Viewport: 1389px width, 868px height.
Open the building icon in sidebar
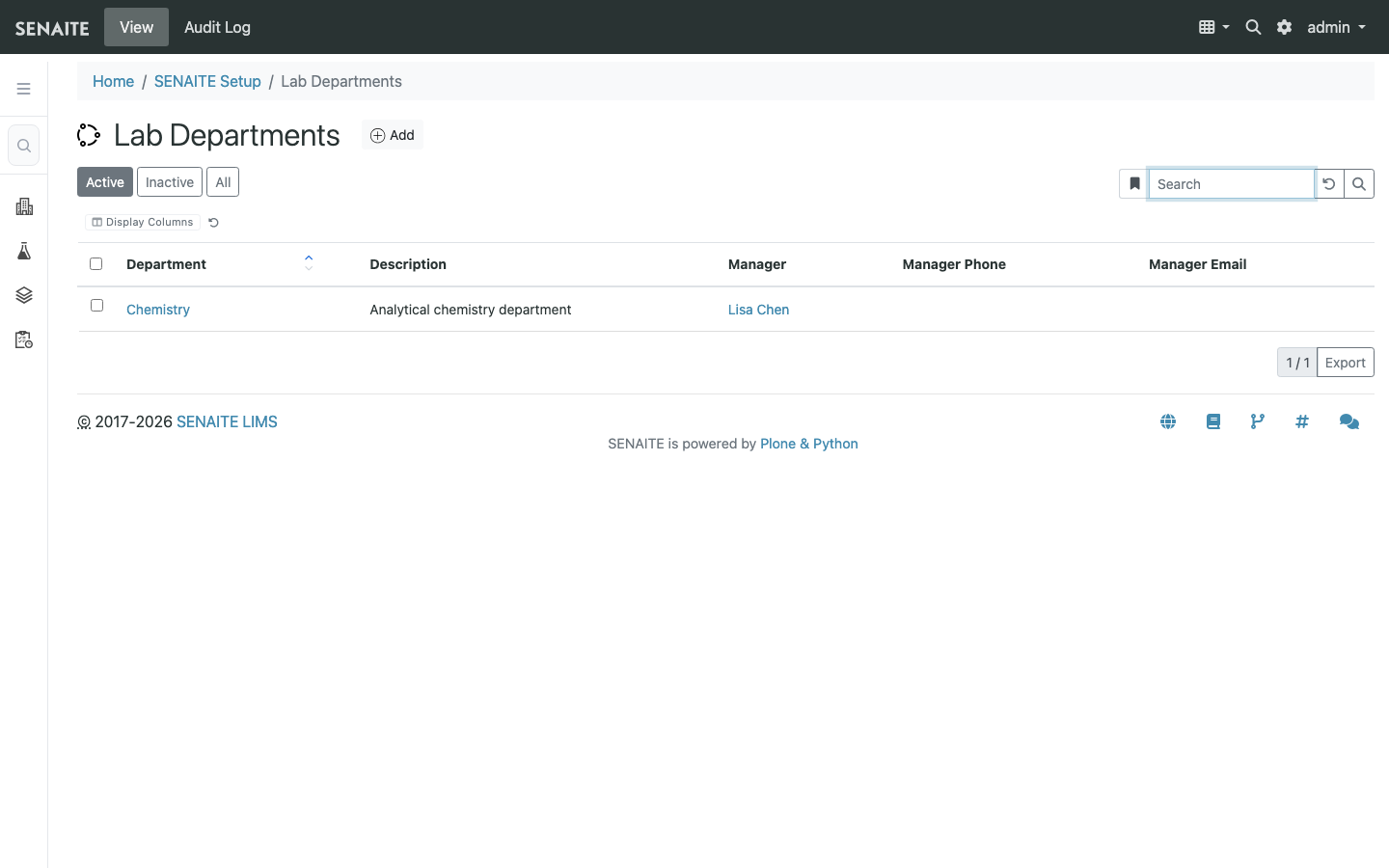tap(24, 206)
